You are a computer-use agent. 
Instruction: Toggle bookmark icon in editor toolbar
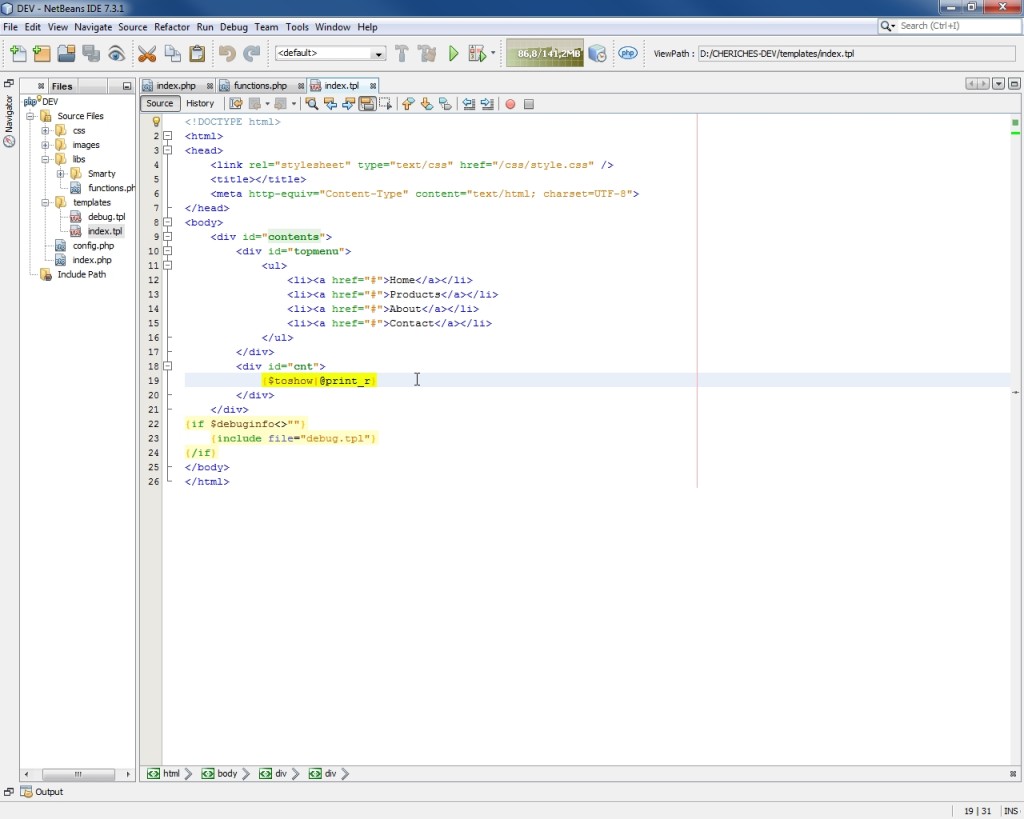[445, 104]
